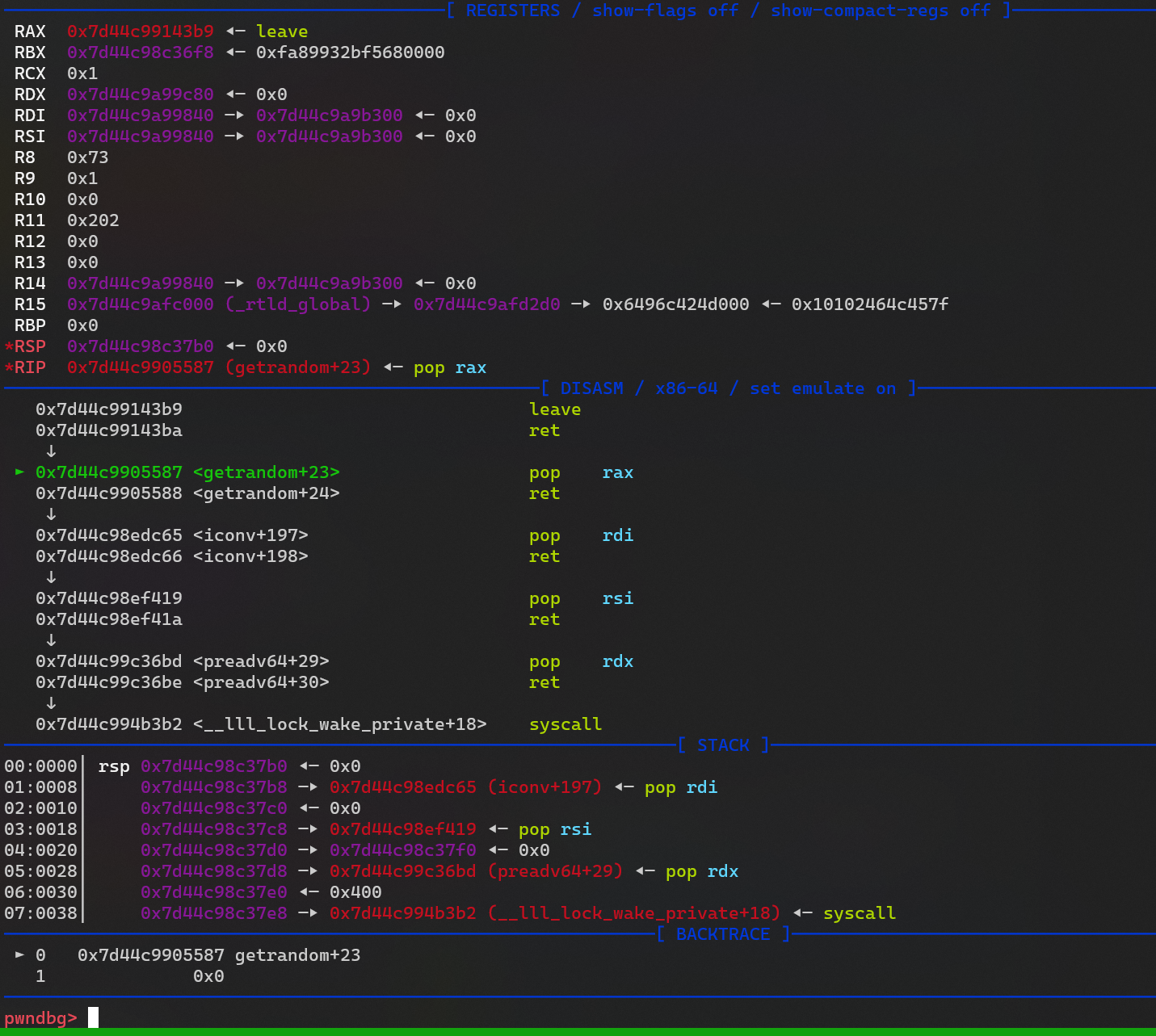Viewport: 1156px width, 1036px height.
Task: Click the RIP getrandom+23 symbol in registers
Action: (x=298, y=367)
